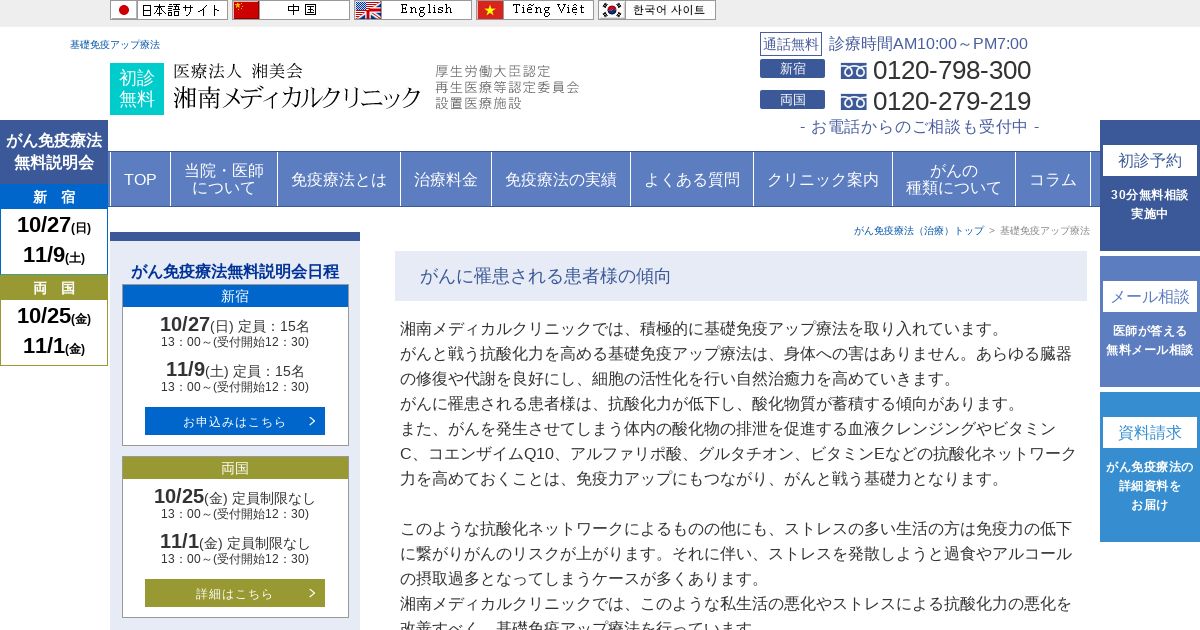Image resolution: width=1200 pixels, height=630 pixels.
Task: Click がん免疫療法無料説明会日程 panel title
Action: point(235,271)
